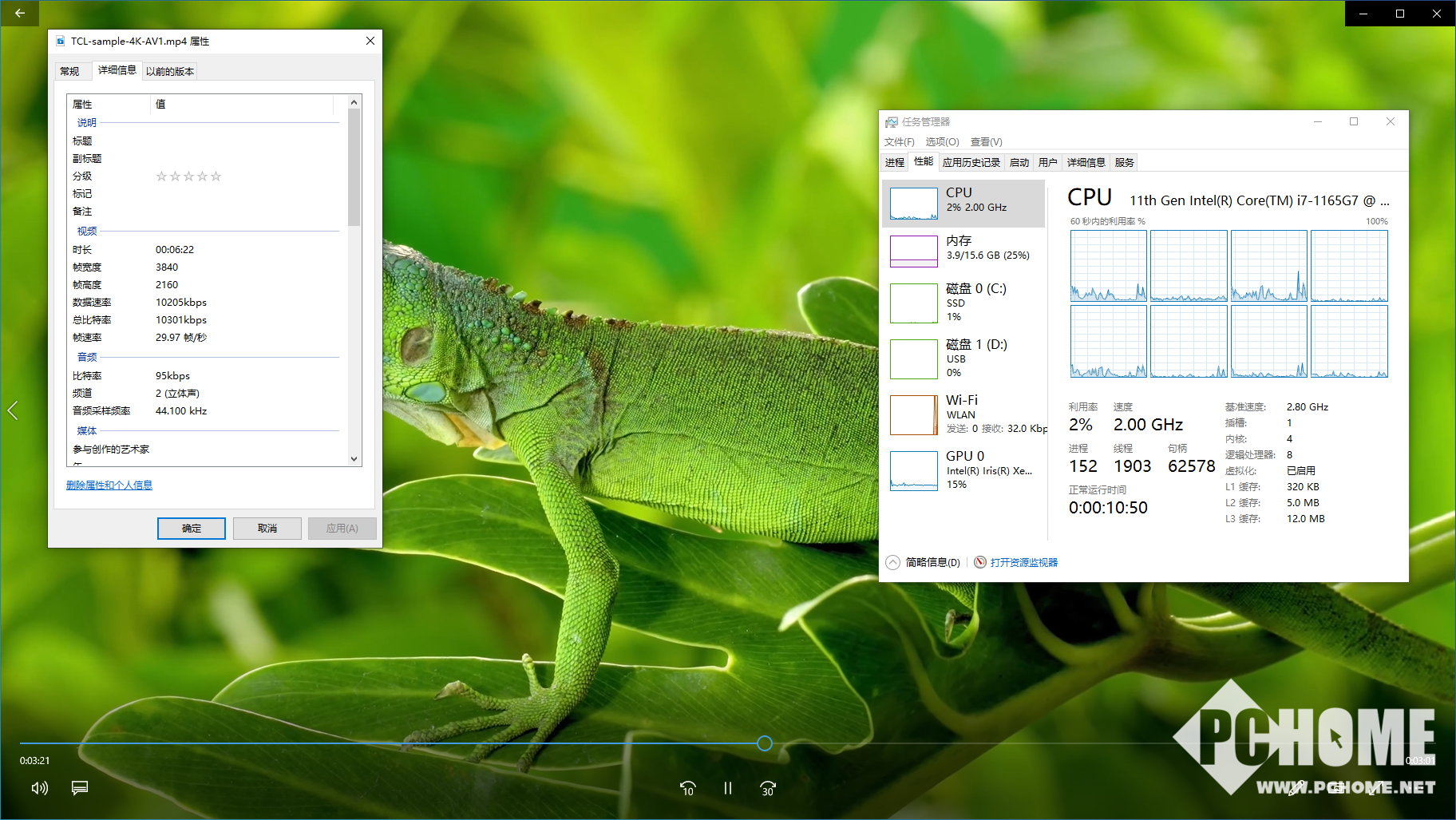Select the Wi-Fi WLAN performance item

[x=963, y=414]
